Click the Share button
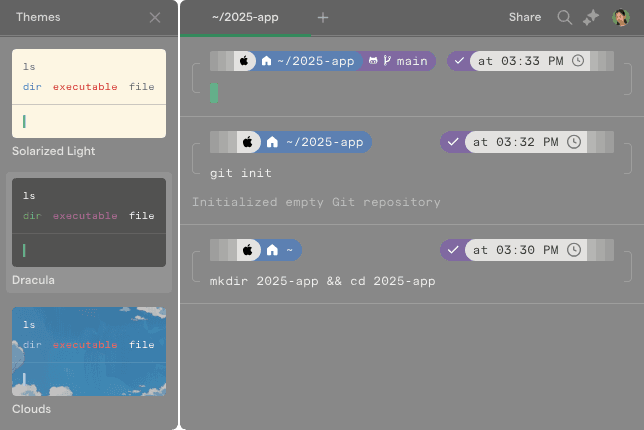The height and width of the screenshot is (430, 644). click(525, 17)
